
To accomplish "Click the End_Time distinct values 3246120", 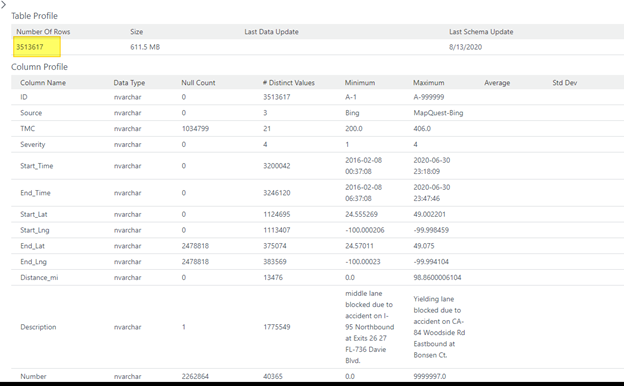I will click(x=277, y=193).
